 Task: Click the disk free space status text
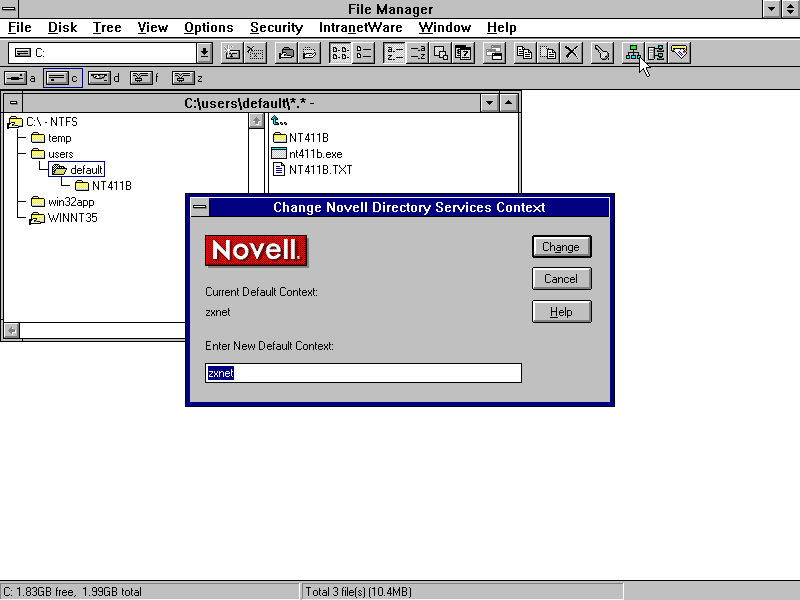pos(72,592)
